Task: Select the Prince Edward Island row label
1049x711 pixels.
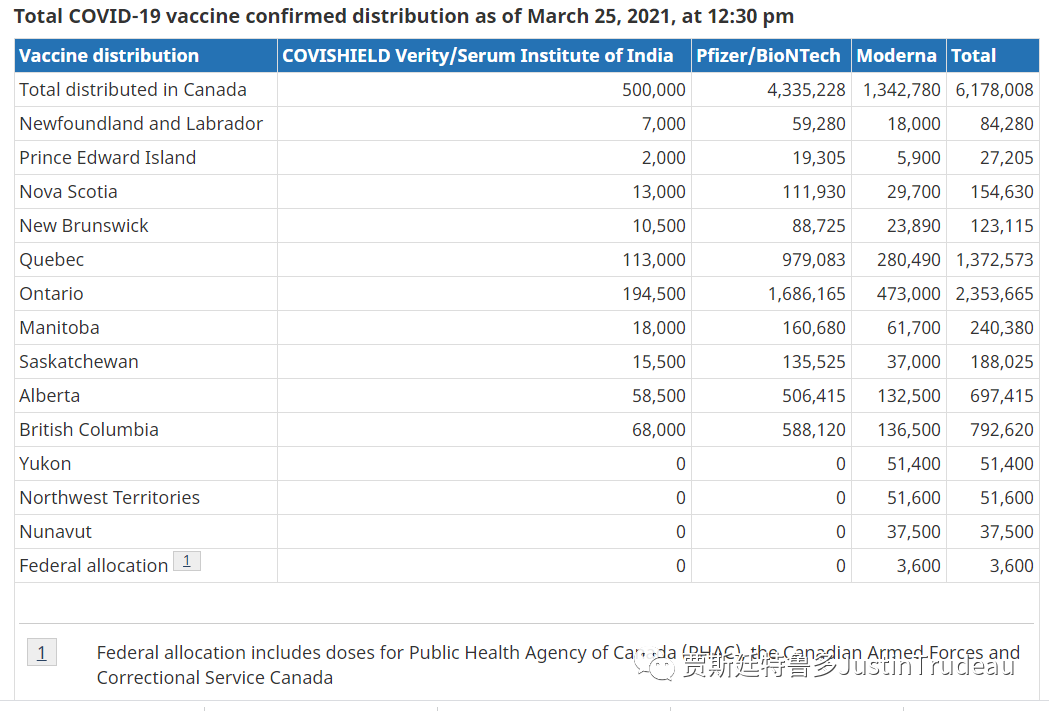Action: [x=108, y=158]
